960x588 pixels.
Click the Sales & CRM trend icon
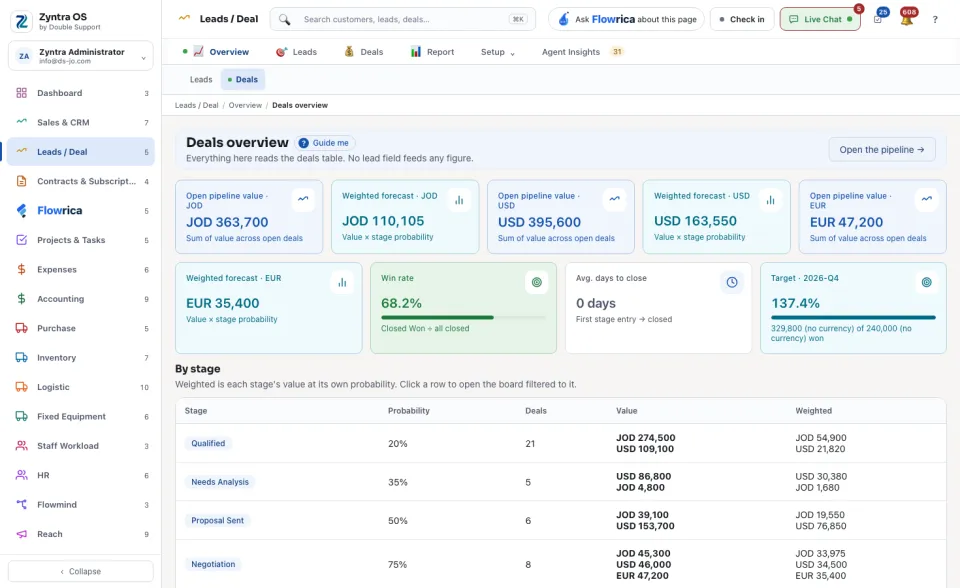click(x=21, y=122)
